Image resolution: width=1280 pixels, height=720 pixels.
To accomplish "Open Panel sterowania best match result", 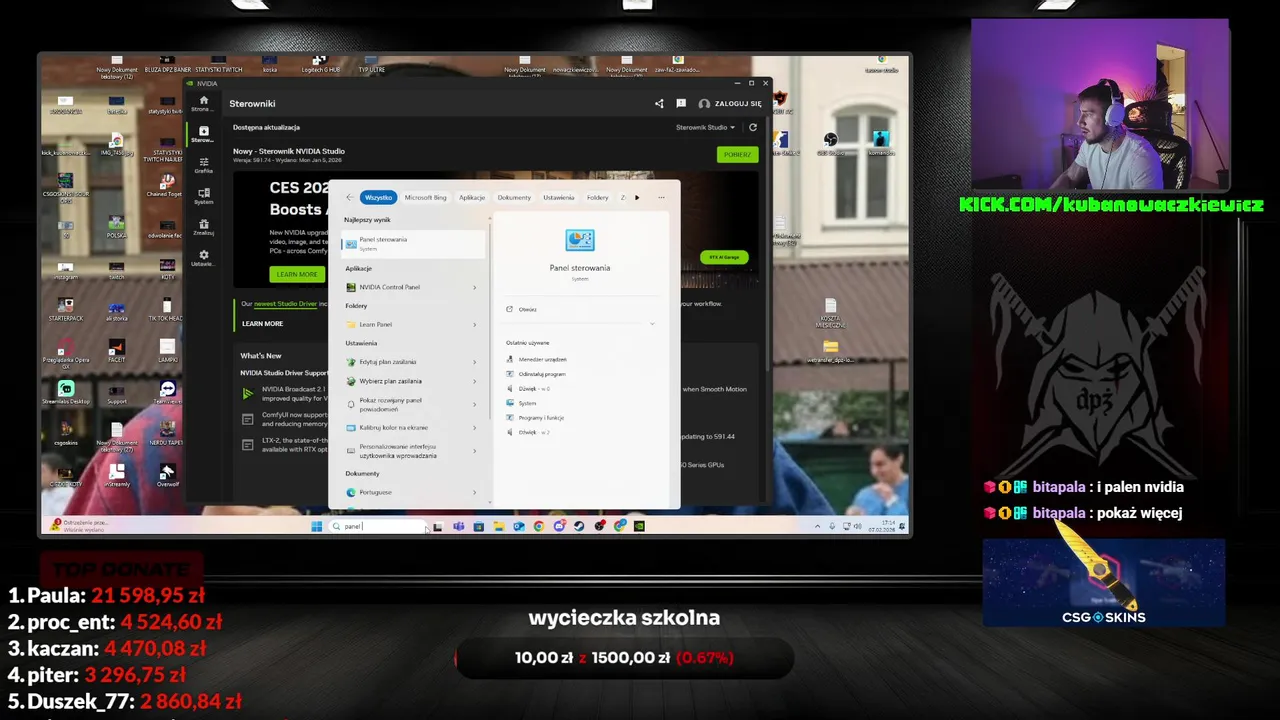I will click(413, 243).
